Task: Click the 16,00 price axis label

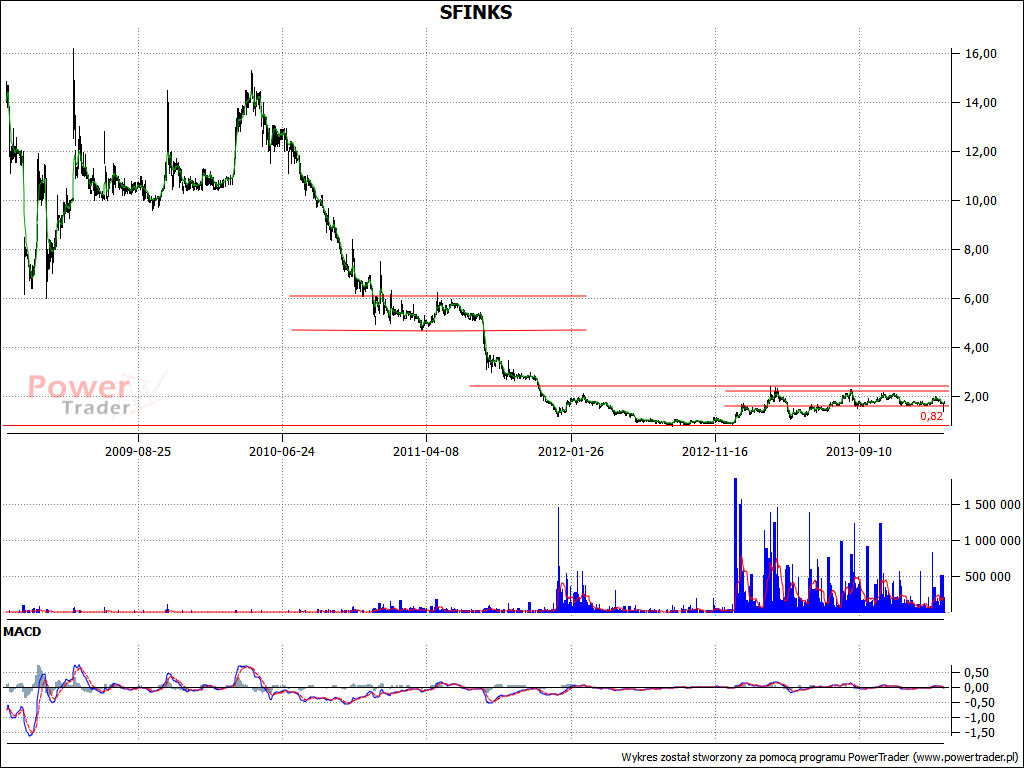Action: coord(981,54)
